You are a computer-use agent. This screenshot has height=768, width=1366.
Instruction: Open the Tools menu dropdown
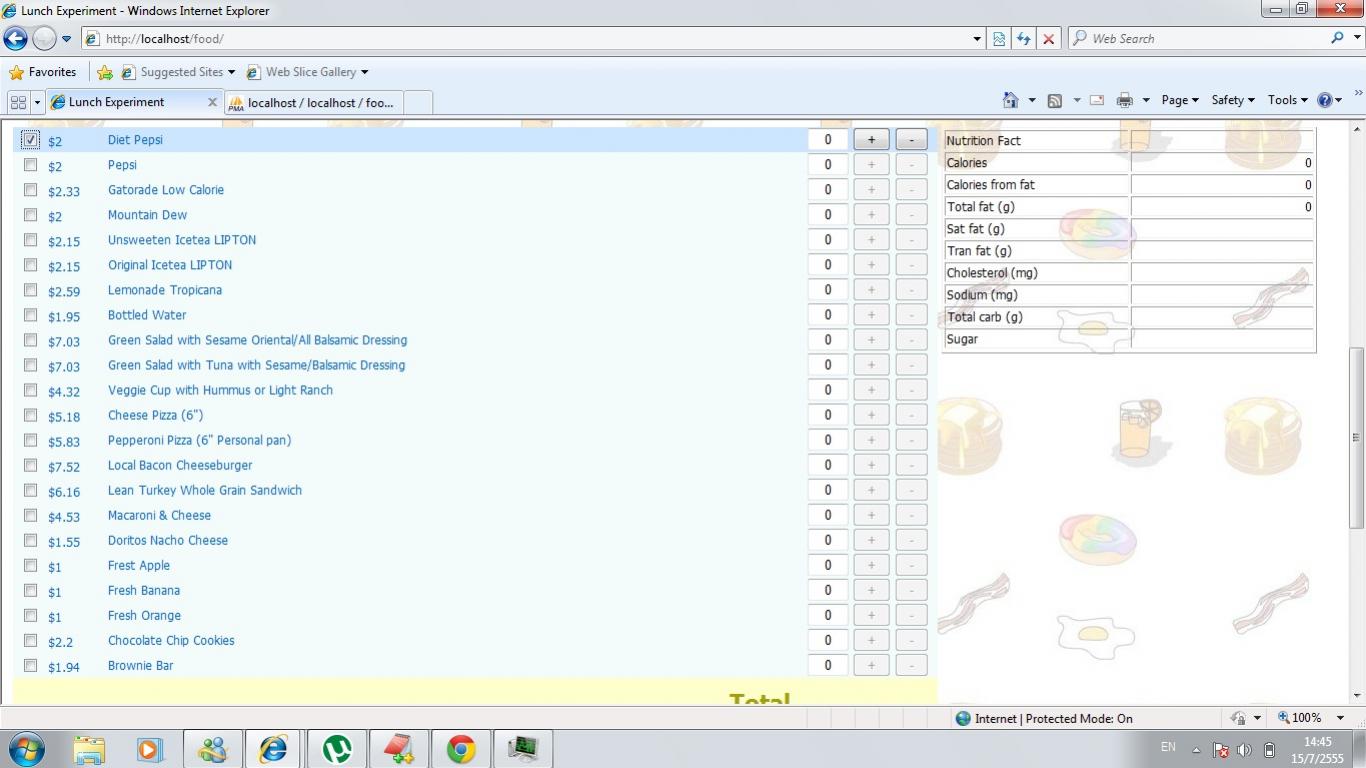click(x=1288, y=100)
